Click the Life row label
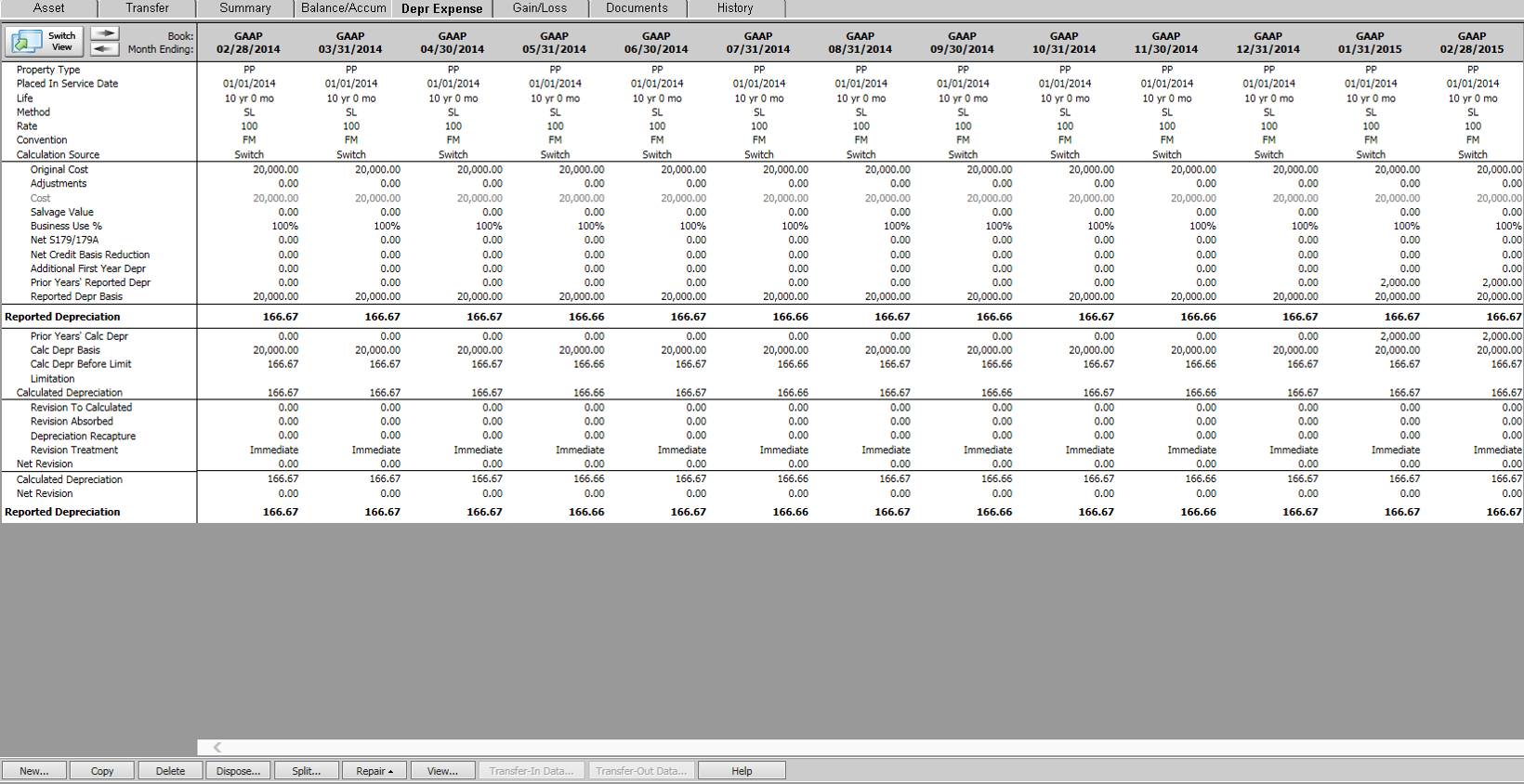 (24, 98)
